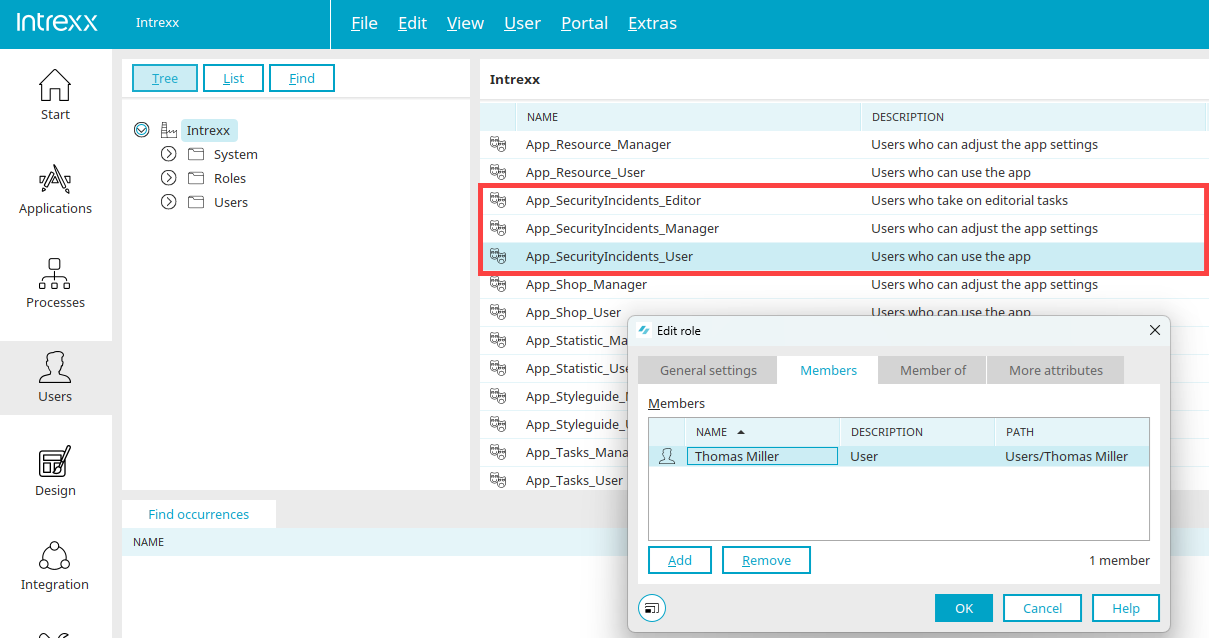
Task: Confirm dialog with OK
Action: click(x=964, y=608)
